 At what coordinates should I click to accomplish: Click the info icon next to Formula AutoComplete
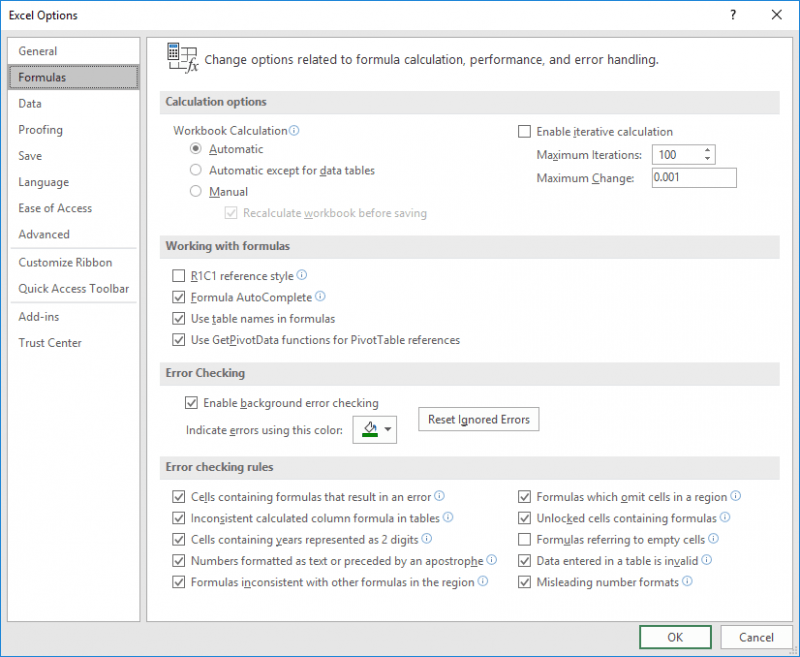(321, 297)
